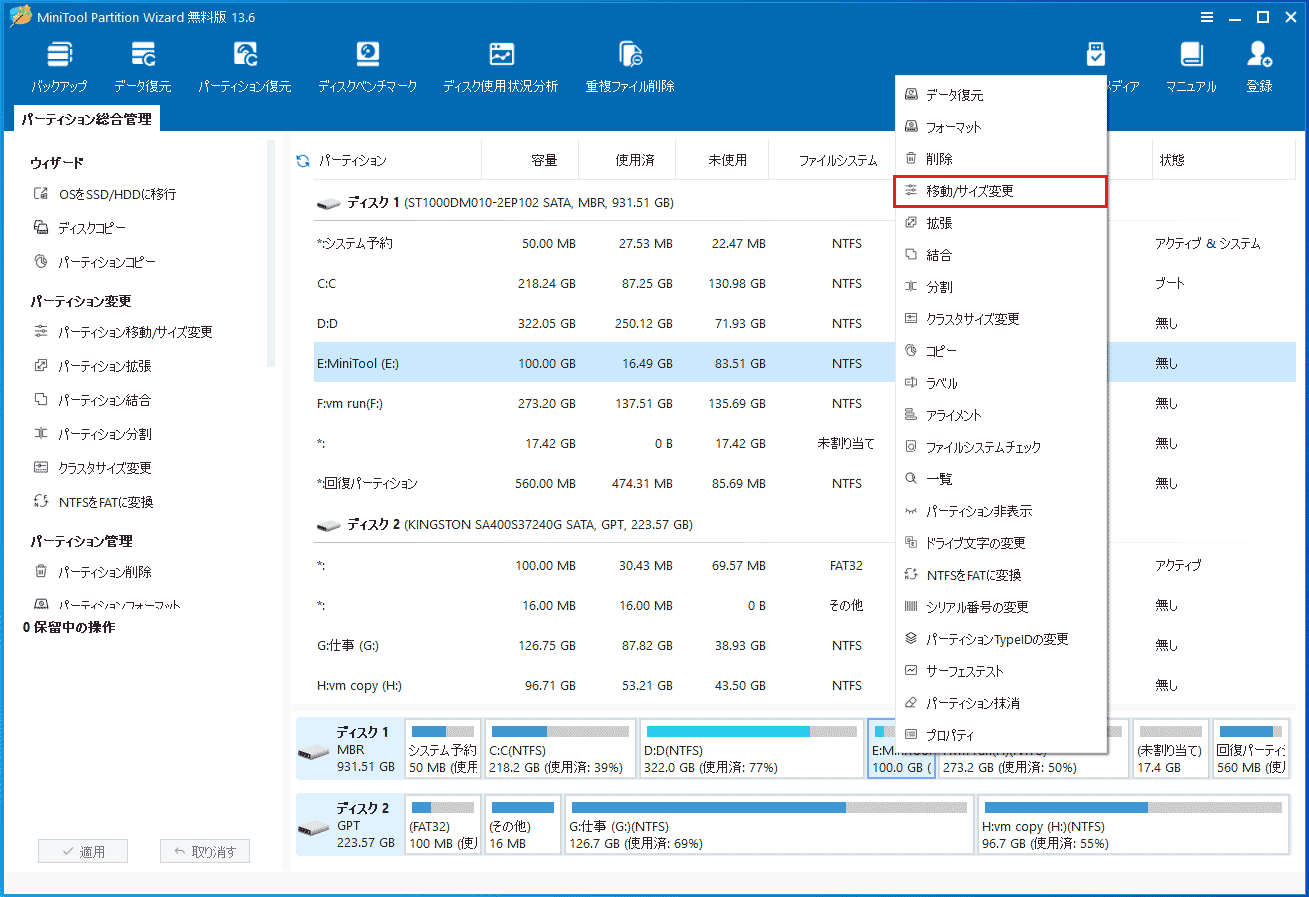
Task: Select 結合 in the context menu
Action: [1001, 255]
